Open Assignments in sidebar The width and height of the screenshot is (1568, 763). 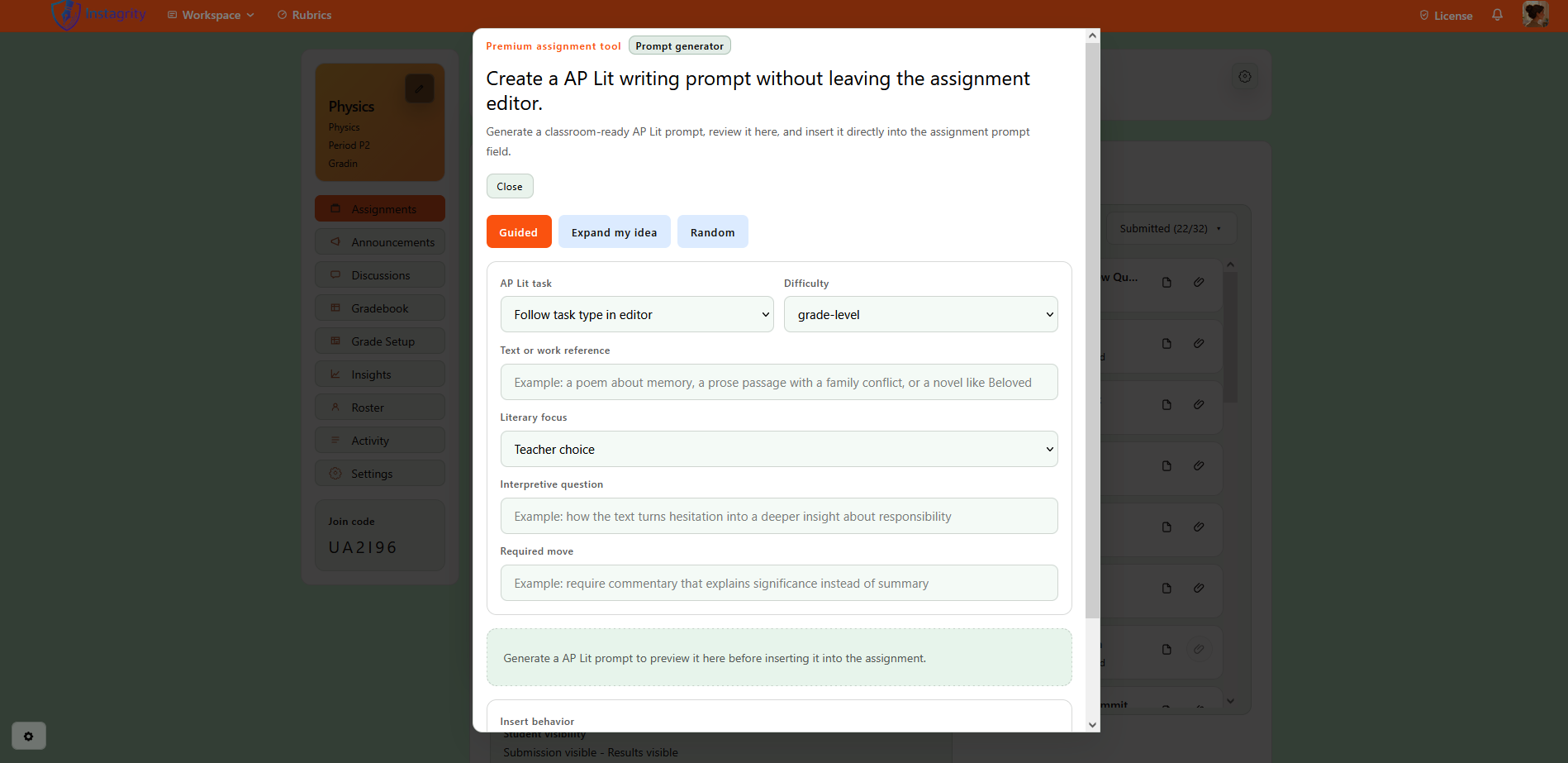pyautogui.click(x=380, y=208)
